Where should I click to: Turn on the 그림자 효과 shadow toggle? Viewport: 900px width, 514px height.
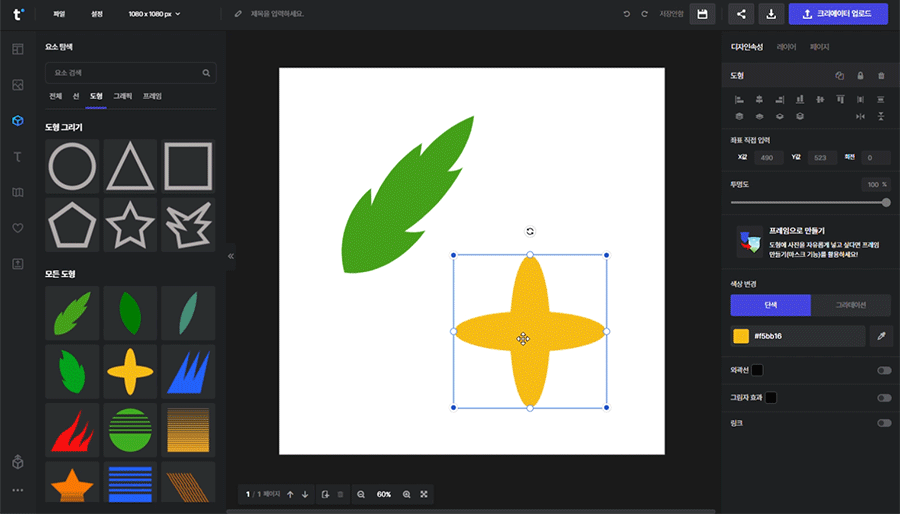coord(883,398)
